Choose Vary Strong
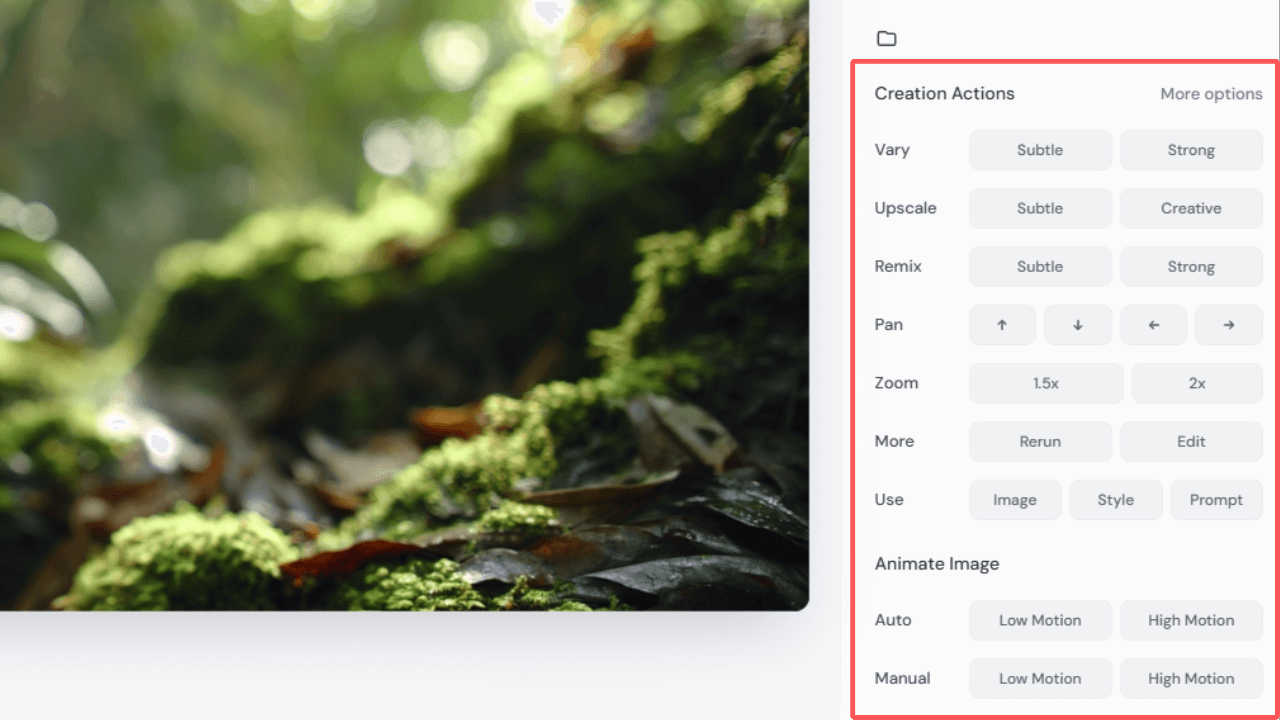 pyautogui.click(x=1191, y=150)
